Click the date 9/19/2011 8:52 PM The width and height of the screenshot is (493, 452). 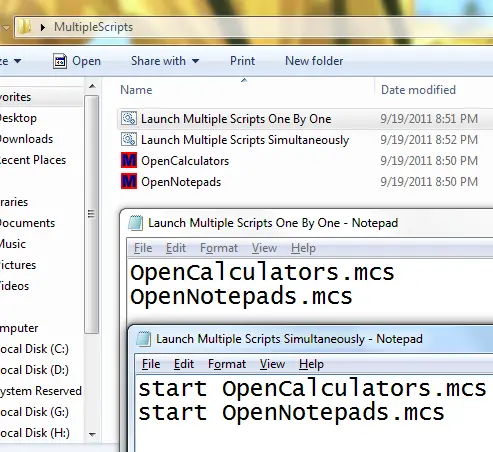pyautogui.click(x=429, y=140)
